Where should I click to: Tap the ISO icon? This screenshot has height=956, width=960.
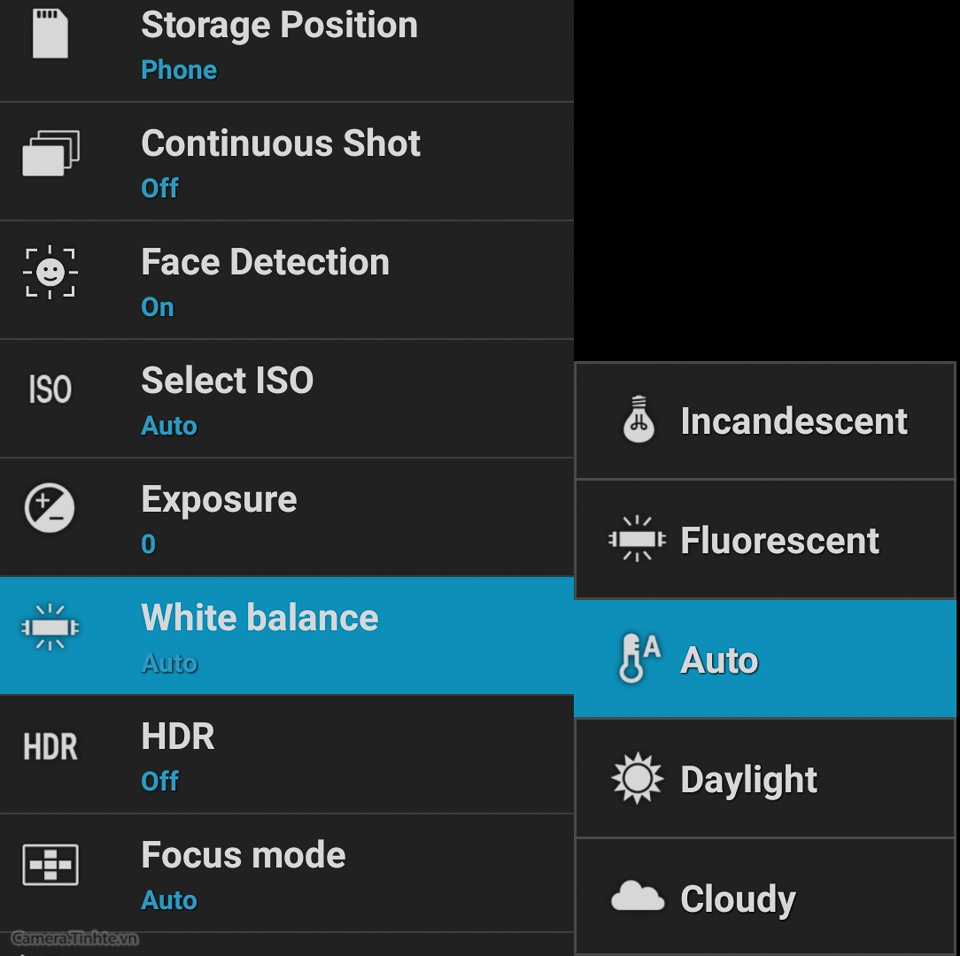coord(50,389)
